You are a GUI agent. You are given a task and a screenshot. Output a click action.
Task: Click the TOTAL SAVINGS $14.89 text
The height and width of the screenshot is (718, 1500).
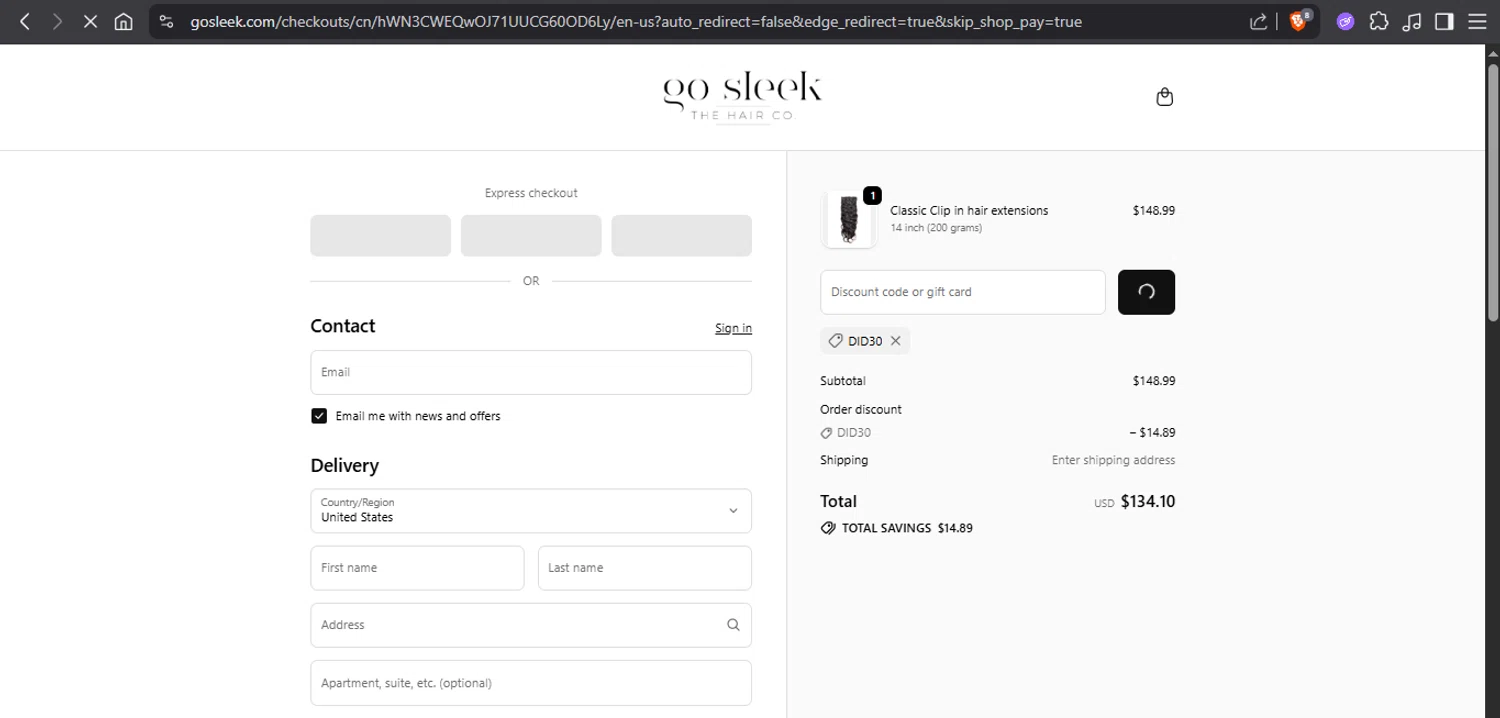[x=907, y=528]
